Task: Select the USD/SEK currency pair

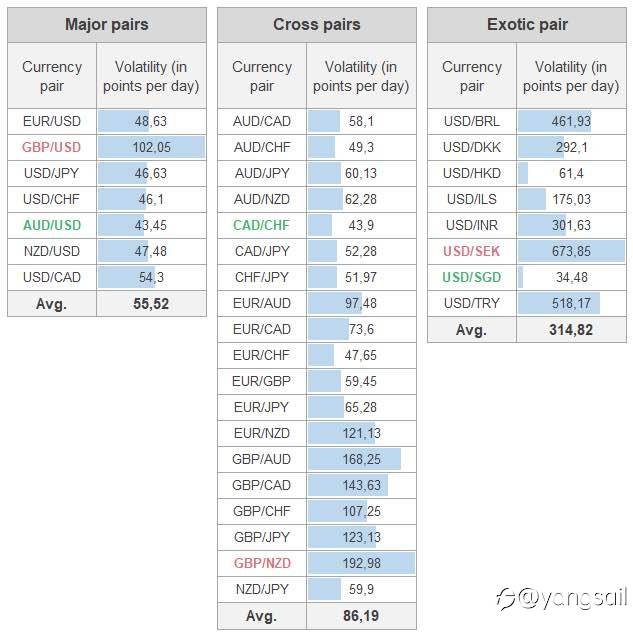Action: click(471, 251)
